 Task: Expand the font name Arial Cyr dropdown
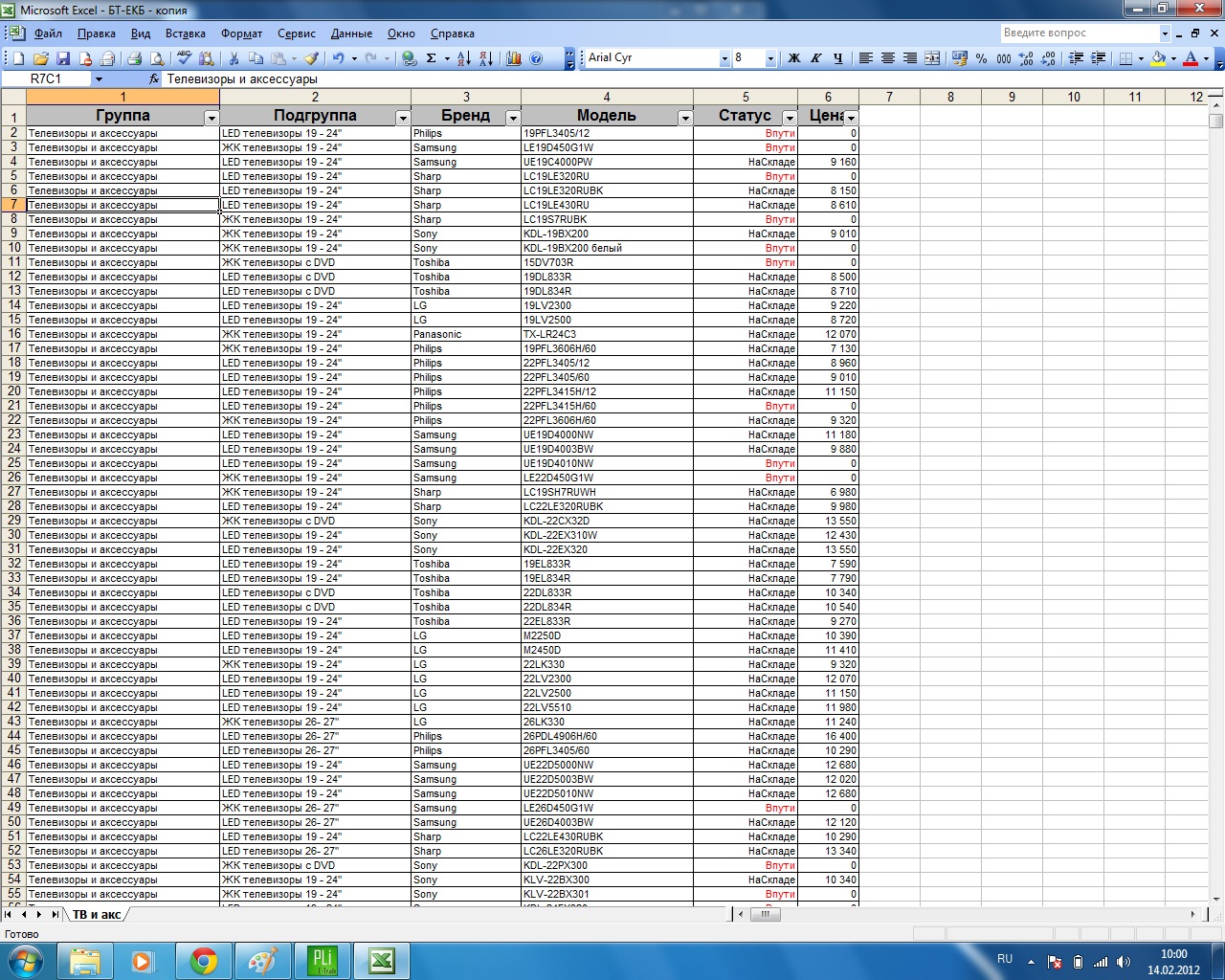(724, 58)
